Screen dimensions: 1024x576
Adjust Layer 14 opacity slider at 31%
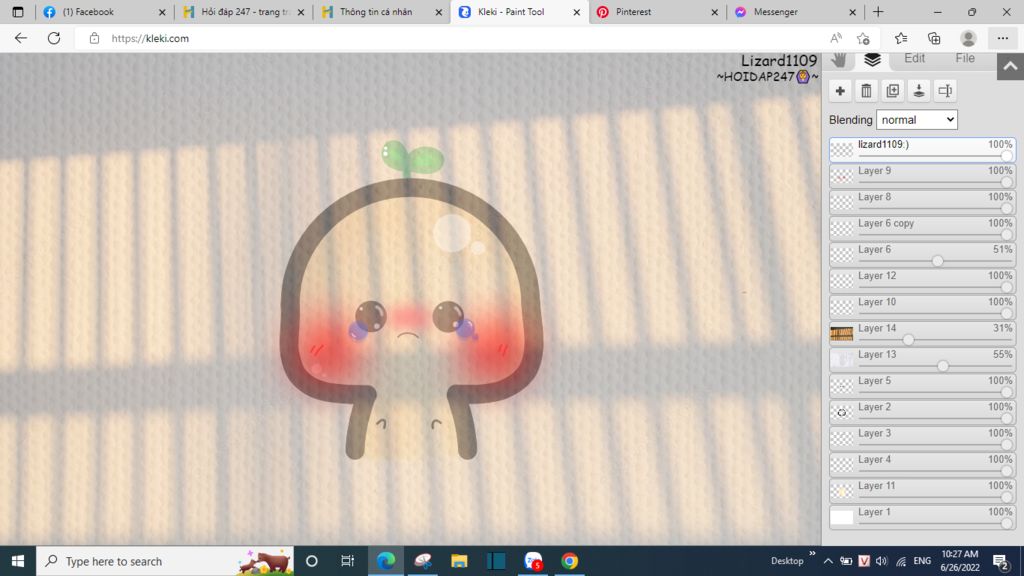click(x=908, y=340)
